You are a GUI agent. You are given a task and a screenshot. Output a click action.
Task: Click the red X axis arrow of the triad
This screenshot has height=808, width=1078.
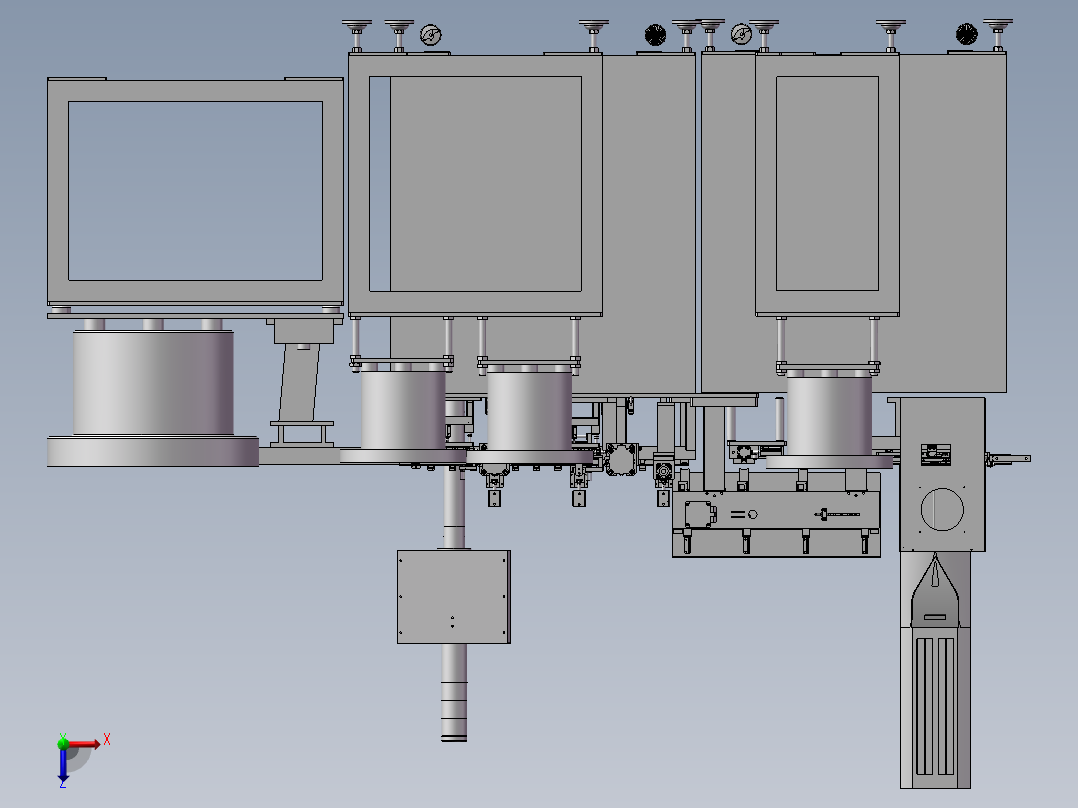[x=85, y=744]
